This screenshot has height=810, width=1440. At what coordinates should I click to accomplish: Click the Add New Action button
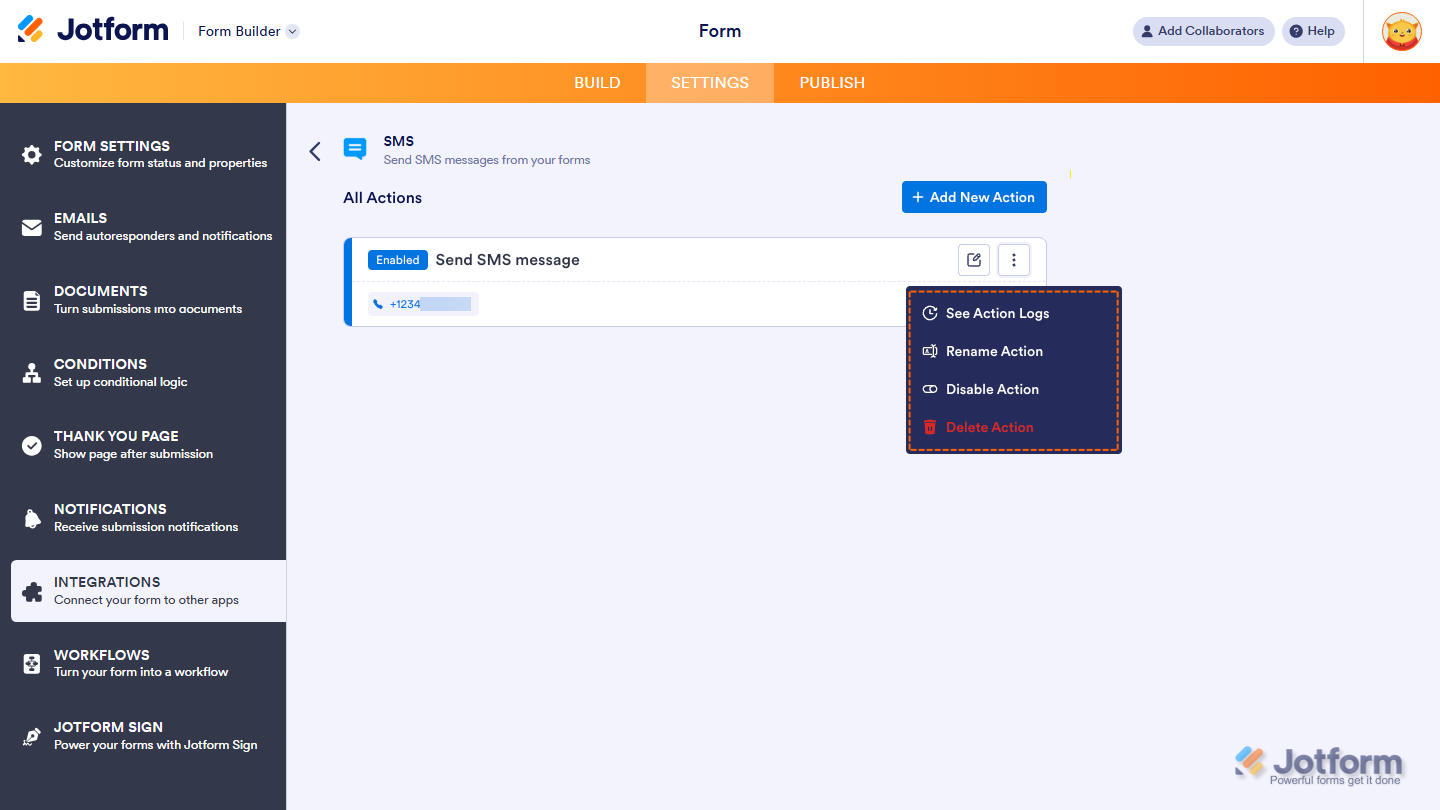coord(973,197)
